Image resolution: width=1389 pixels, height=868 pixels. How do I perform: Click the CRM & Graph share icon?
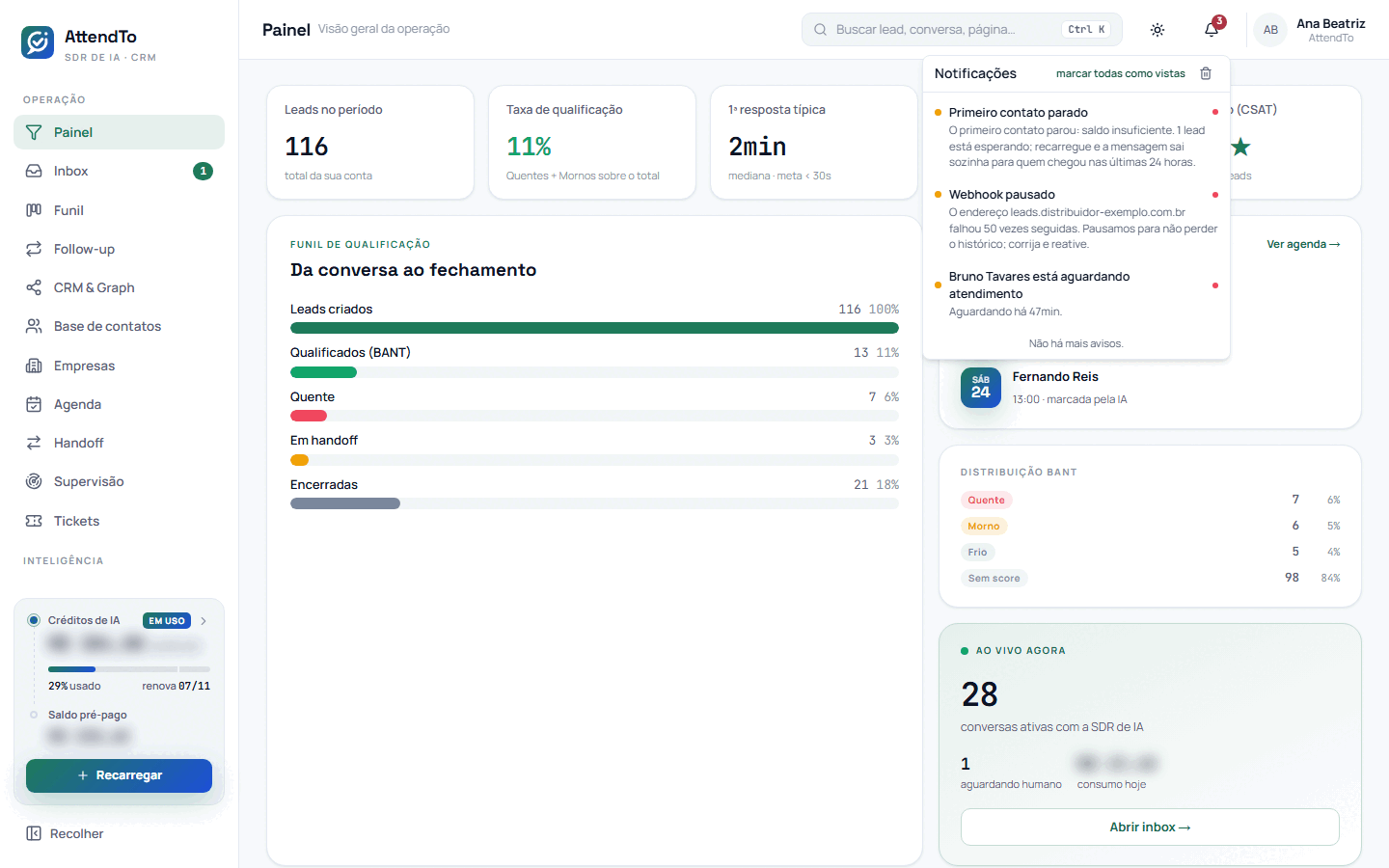[x=34, y=287]
